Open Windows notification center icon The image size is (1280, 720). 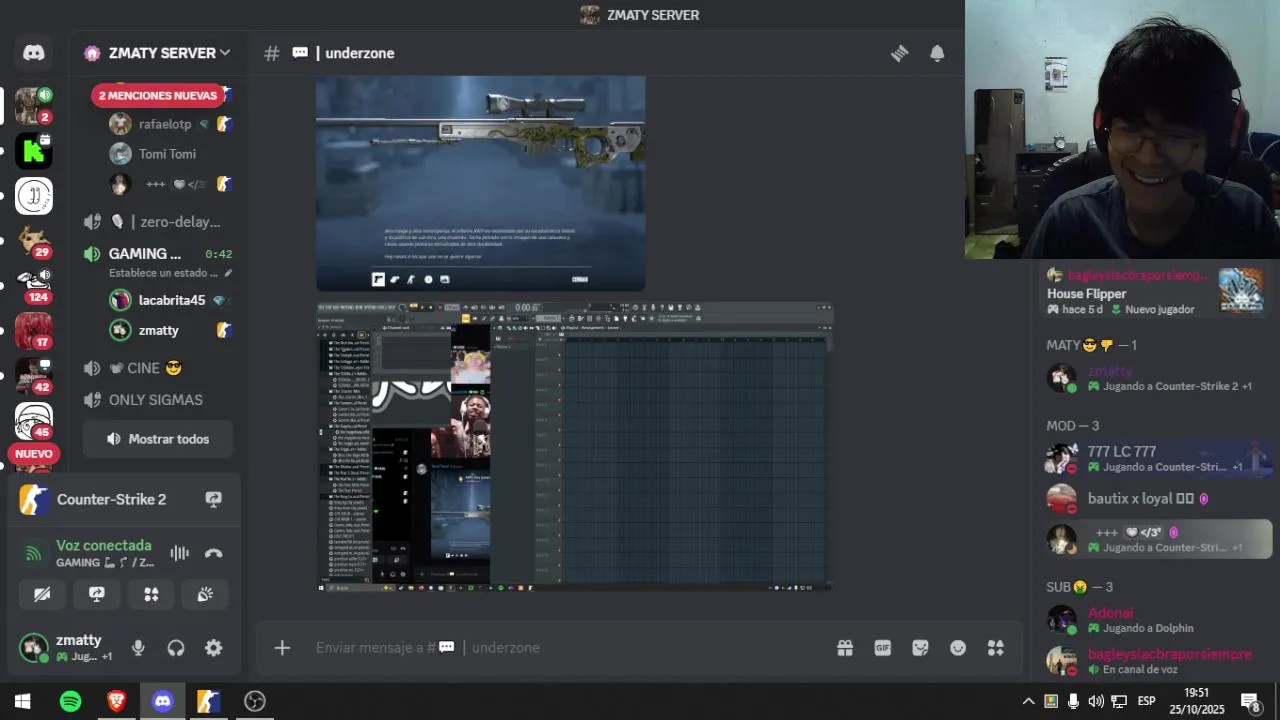tap(1250, 701)
